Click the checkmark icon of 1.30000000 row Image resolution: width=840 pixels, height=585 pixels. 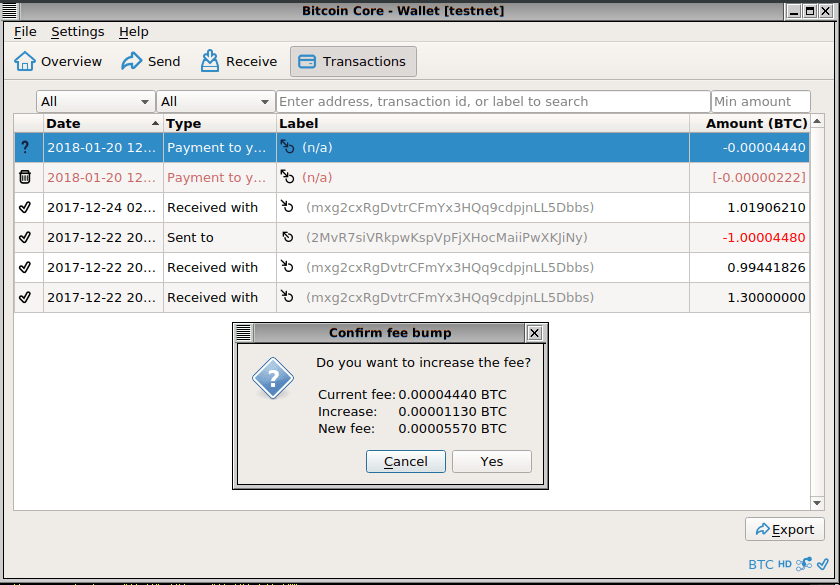25,297
